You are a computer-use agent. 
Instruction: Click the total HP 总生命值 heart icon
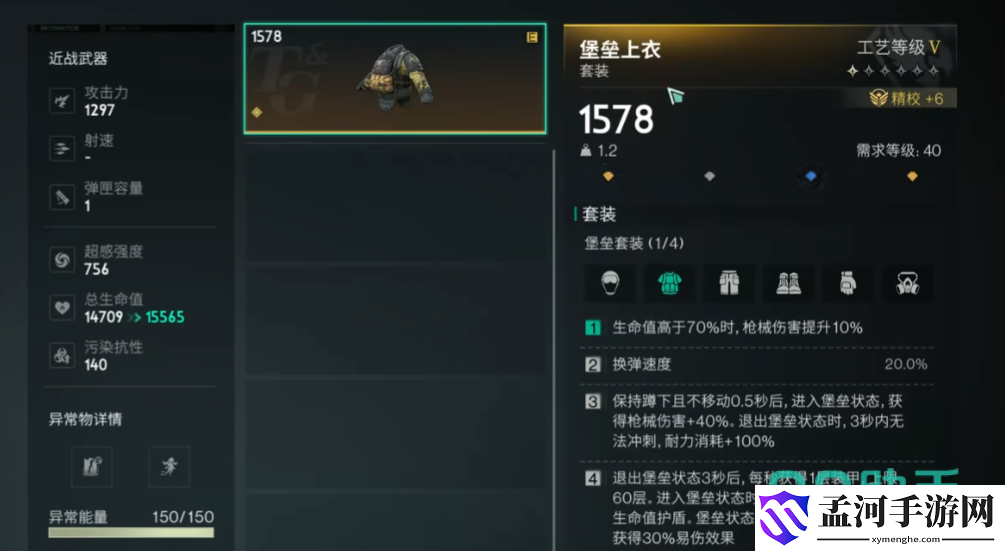point(62,308)
